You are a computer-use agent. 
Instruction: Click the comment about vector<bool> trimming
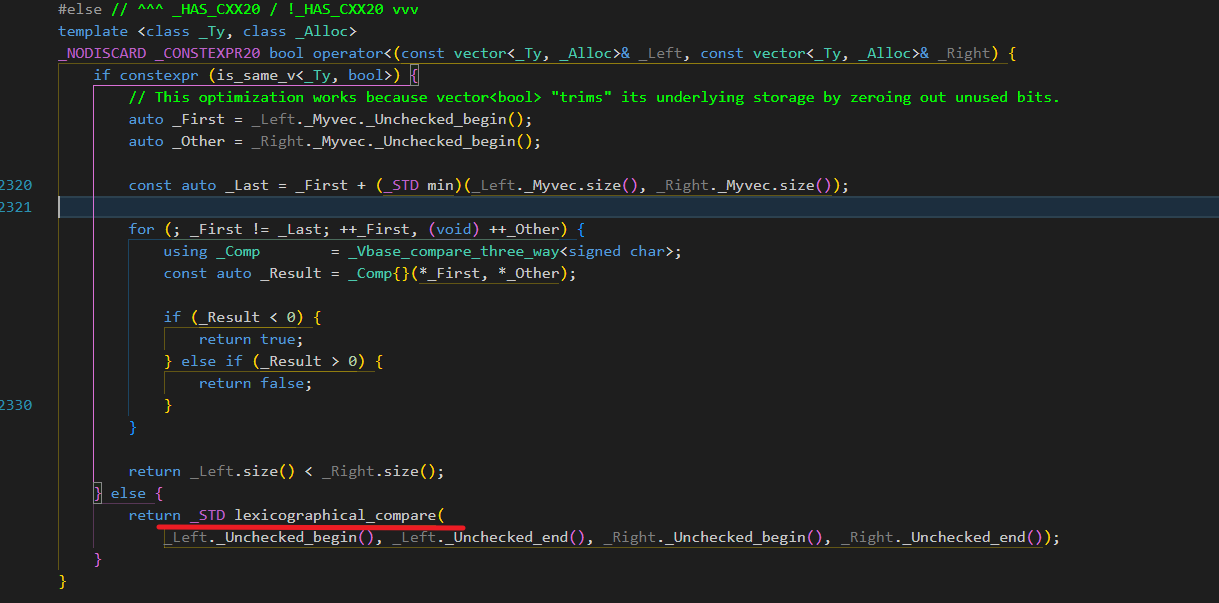click(x=594, y=97)
